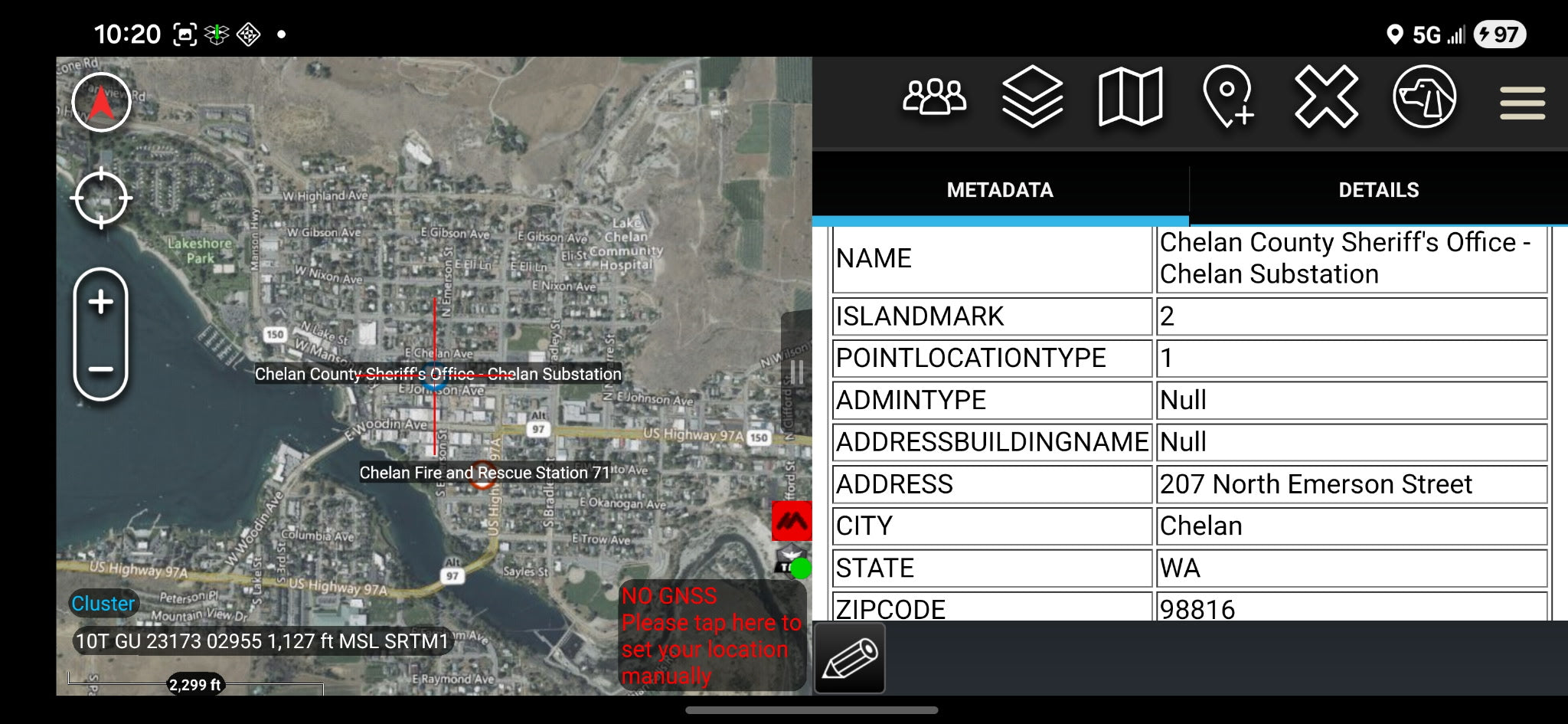
Task: Tap the 2,299 ft scale bar label
Action: (x=194, y=685)
